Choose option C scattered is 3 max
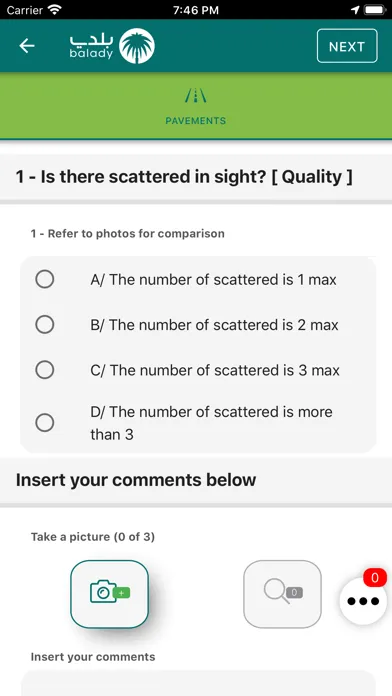392x696 pixels. [198, 370]
